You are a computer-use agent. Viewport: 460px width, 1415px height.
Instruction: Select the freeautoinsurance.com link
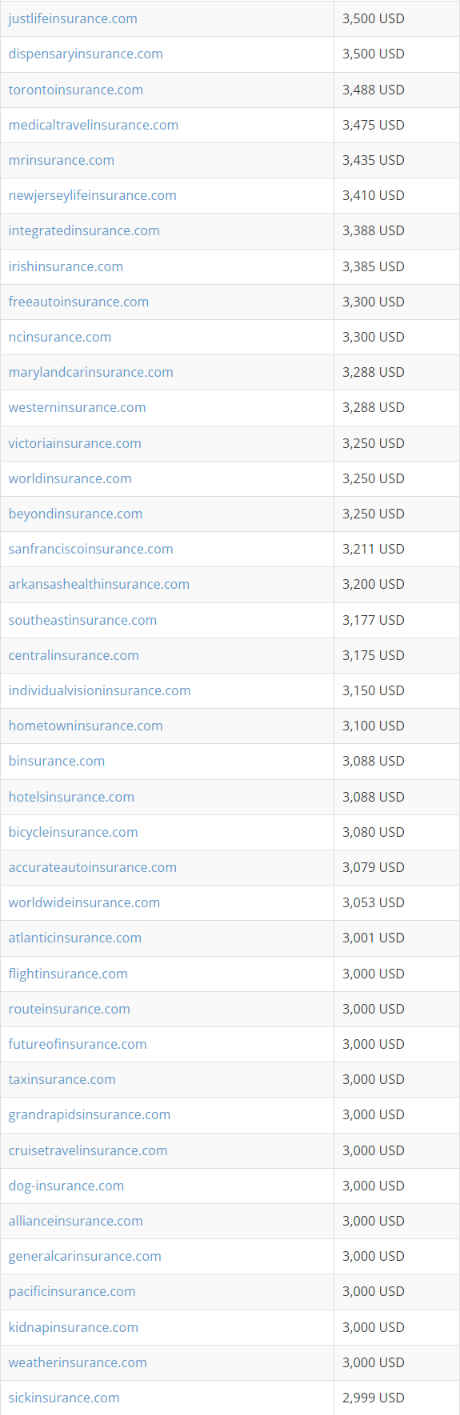(79, 302)
